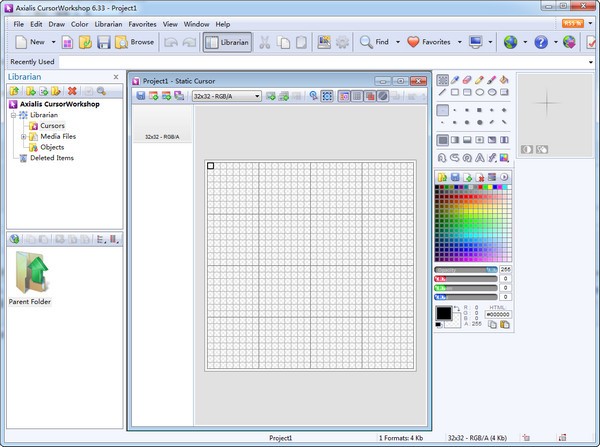Image resolution: width=600 pixels, height=447 pixels.
Task: Adjust the Opacity slider
Action: pos(466,270)
